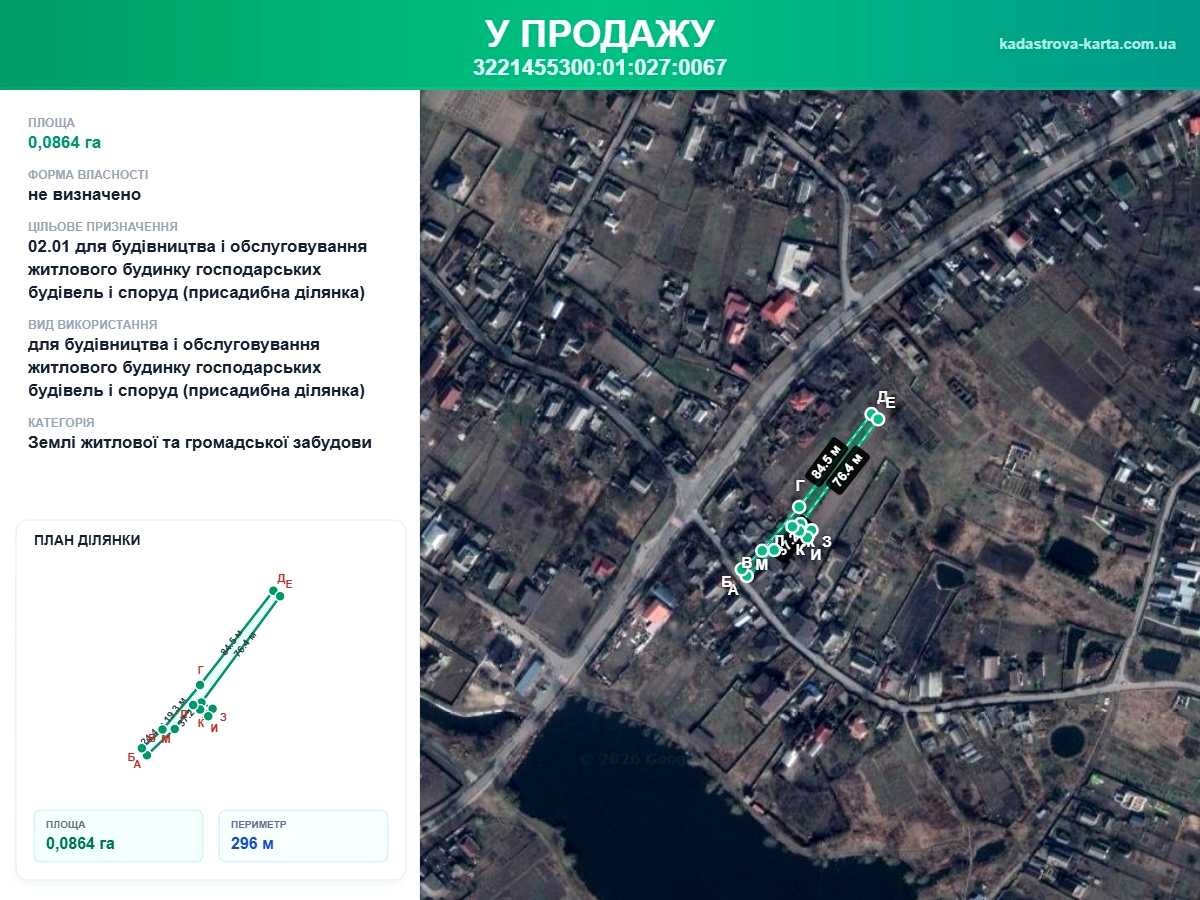Screen dimensions: 1200x900
Task: Select 0,0864 га in the plan's ПЛОЩА card
Action: (80, 843)
